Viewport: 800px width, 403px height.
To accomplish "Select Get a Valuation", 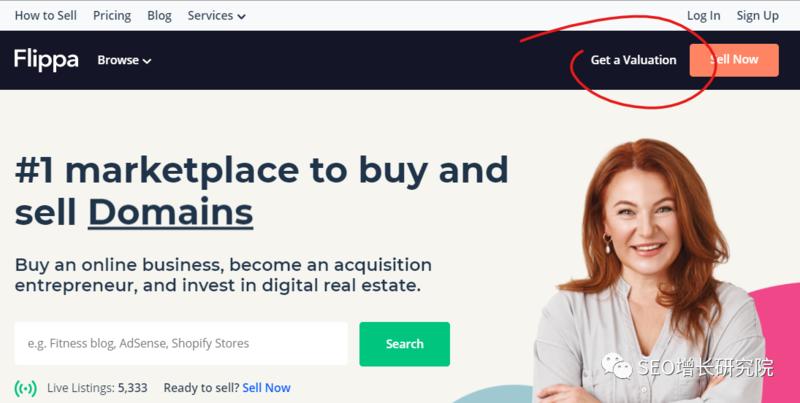I will 633,60.
